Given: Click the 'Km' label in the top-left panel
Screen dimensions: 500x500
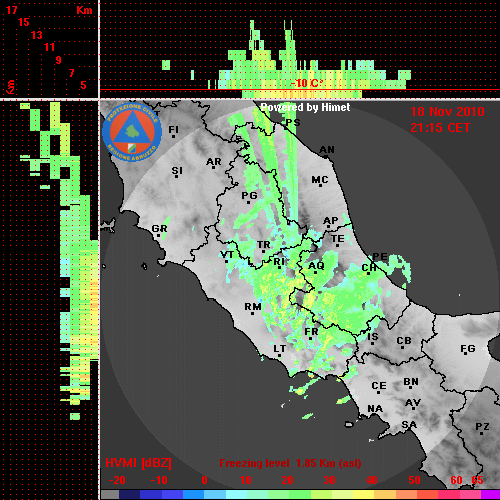Looking at the screenshot, I should [x=84, y=10].
